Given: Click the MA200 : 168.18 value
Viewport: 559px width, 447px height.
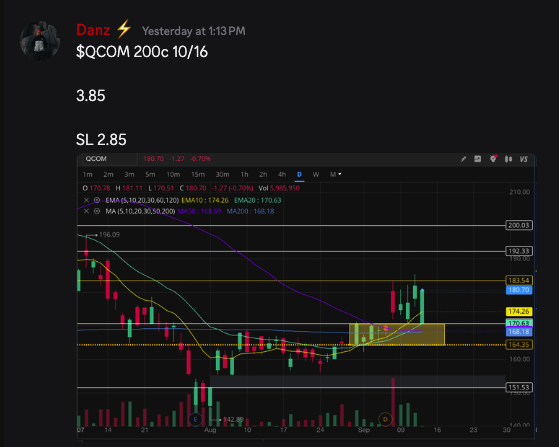Looking at the screenshot, I should click(250, 211).
